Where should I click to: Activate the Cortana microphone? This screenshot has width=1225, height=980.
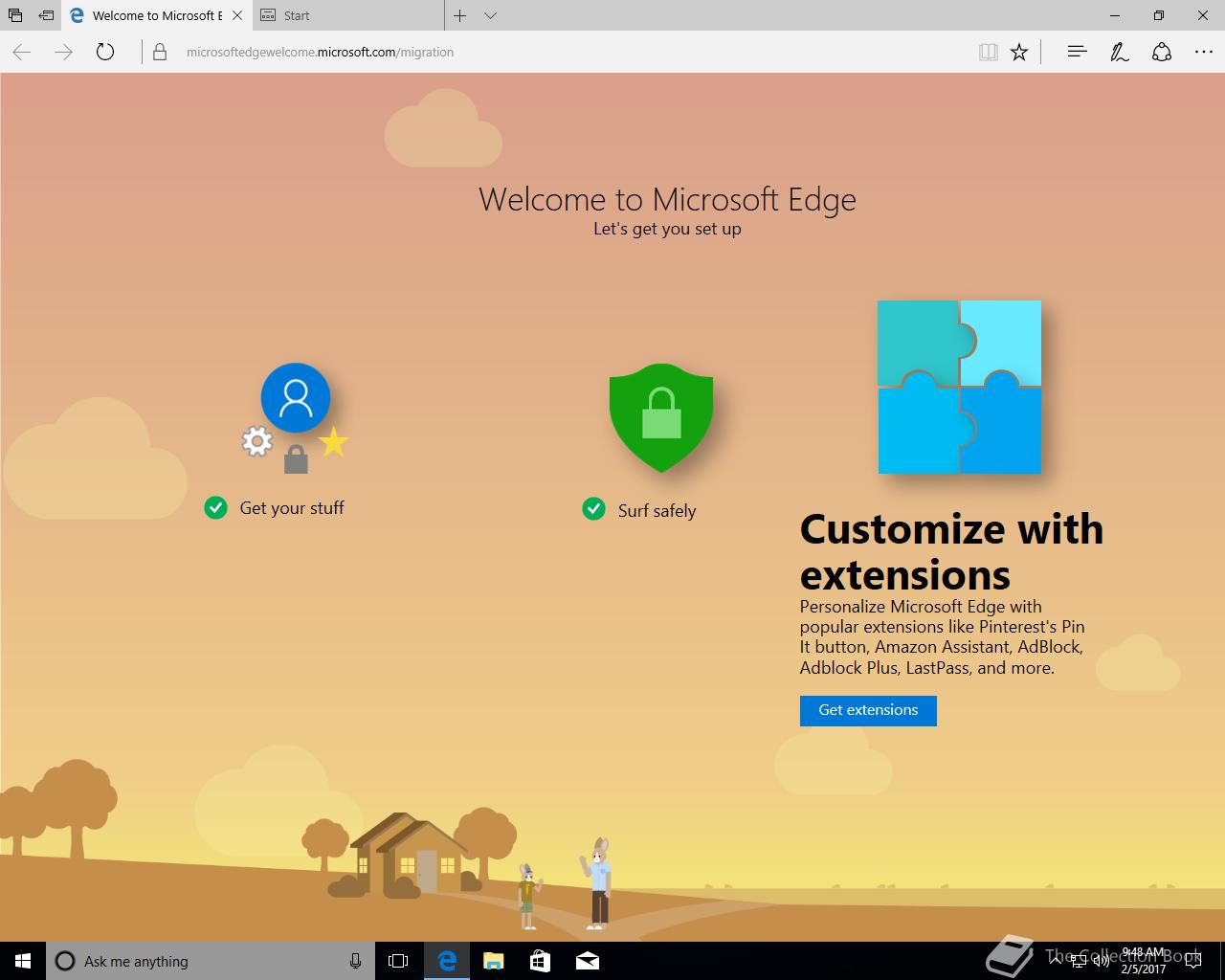(x=355, y=961)
